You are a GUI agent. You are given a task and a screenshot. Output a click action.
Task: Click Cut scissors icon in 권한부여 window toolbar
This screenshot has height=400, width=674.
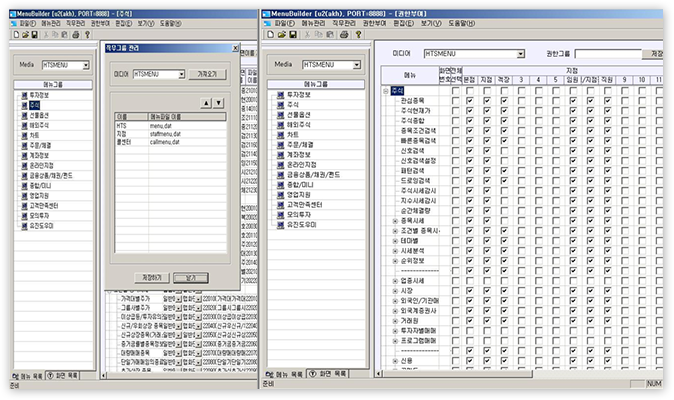tap(307, 34)
